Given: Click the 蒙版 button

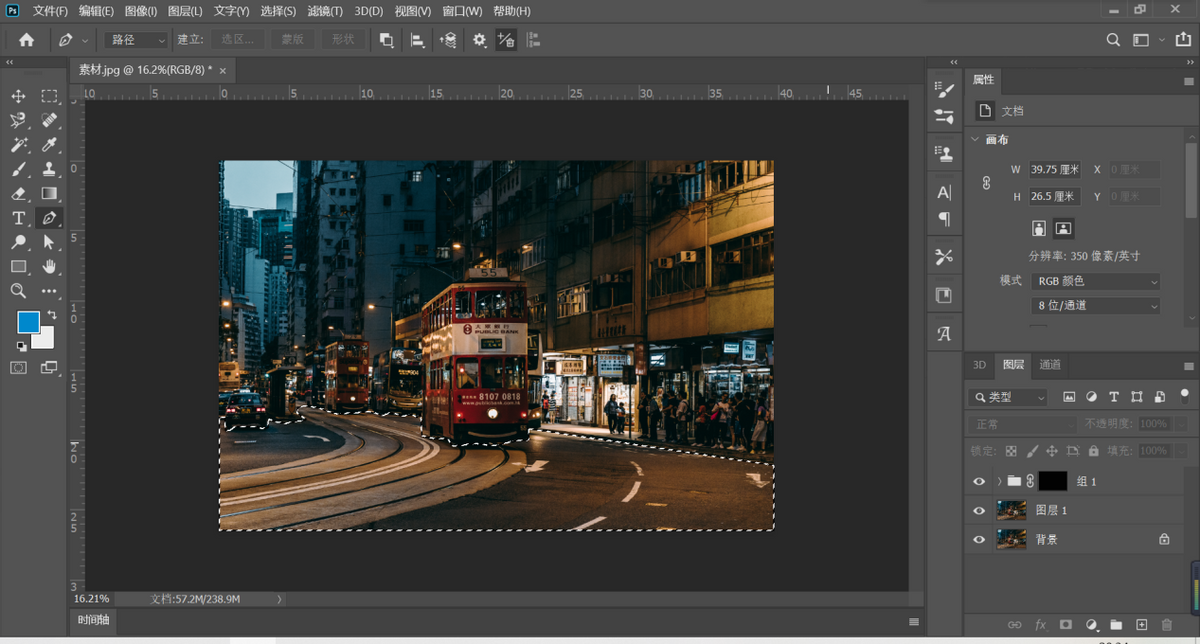Looking at the screenshot, I should pos(292,40).
